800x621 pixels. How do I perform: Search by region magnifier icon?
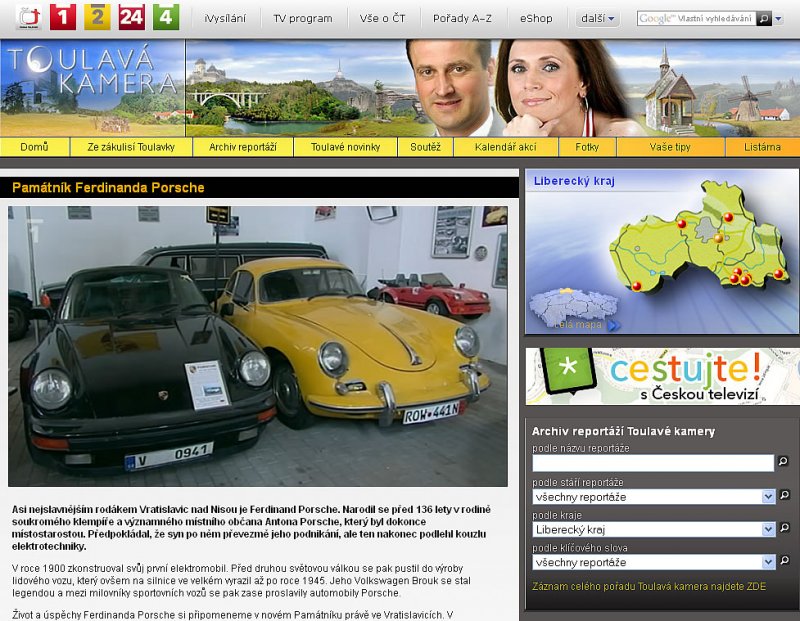(785, 528)
